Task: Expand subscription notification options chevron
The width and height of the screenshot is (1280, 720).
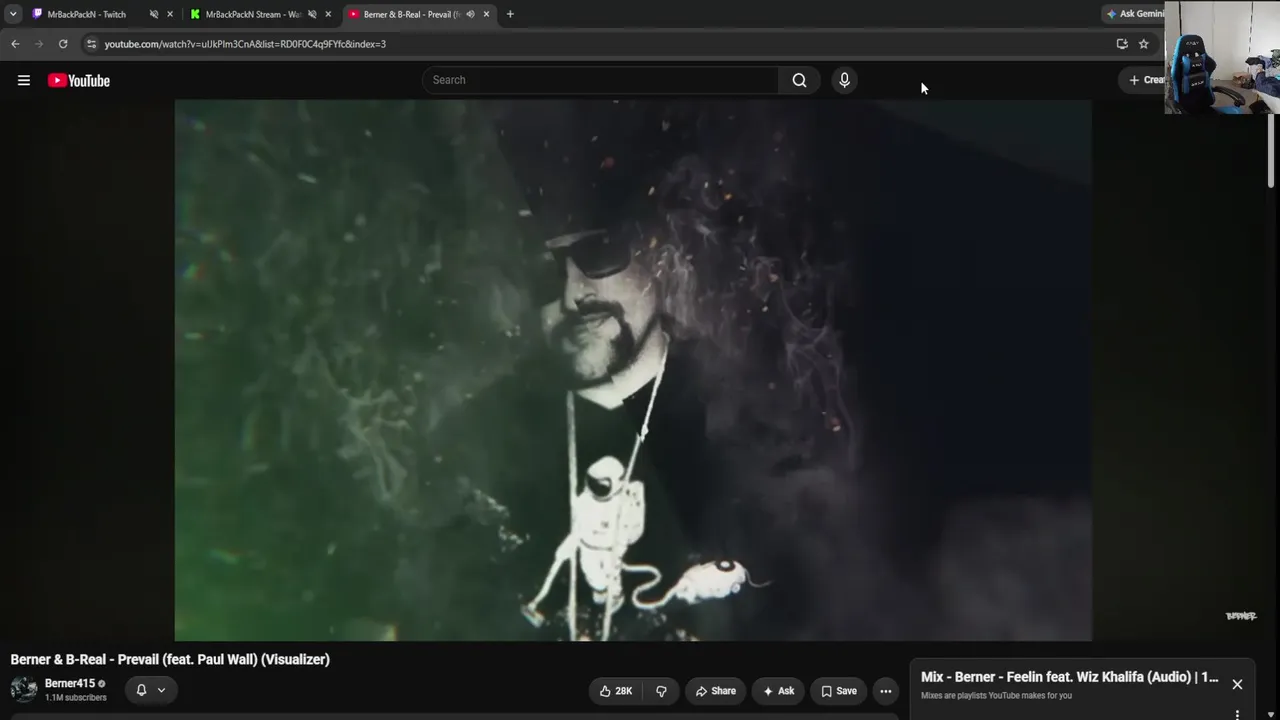Action: (161, 690)
